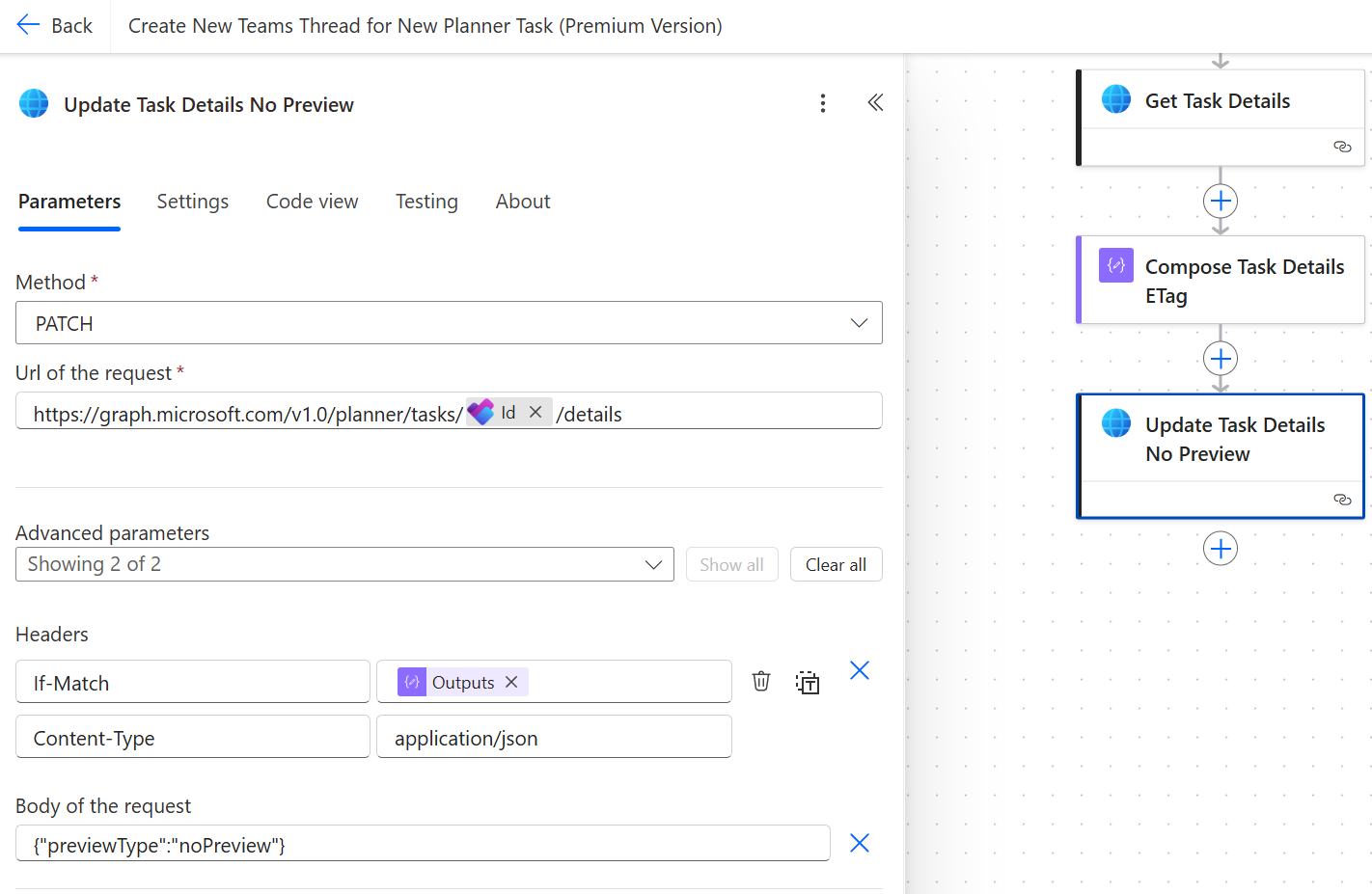The width and height of the screenshot is (1372, 894).
Task: Remove the Outputs token from If-Match header
Action: coord(511,682)
